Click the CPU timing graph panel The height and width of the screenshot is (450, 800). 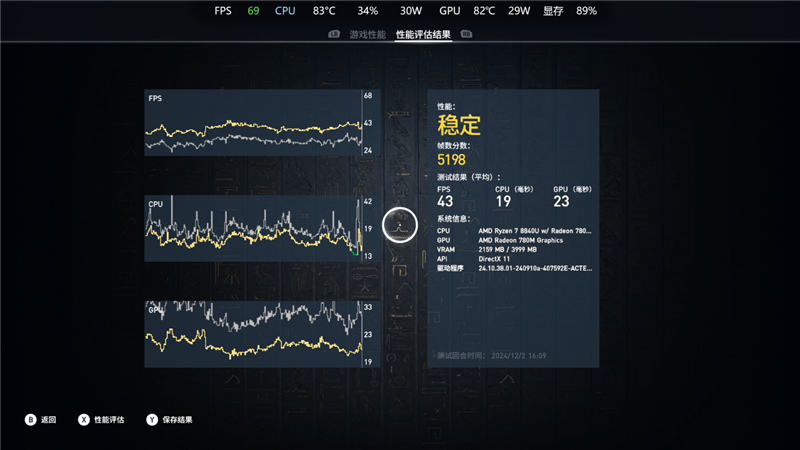point(262,229)
